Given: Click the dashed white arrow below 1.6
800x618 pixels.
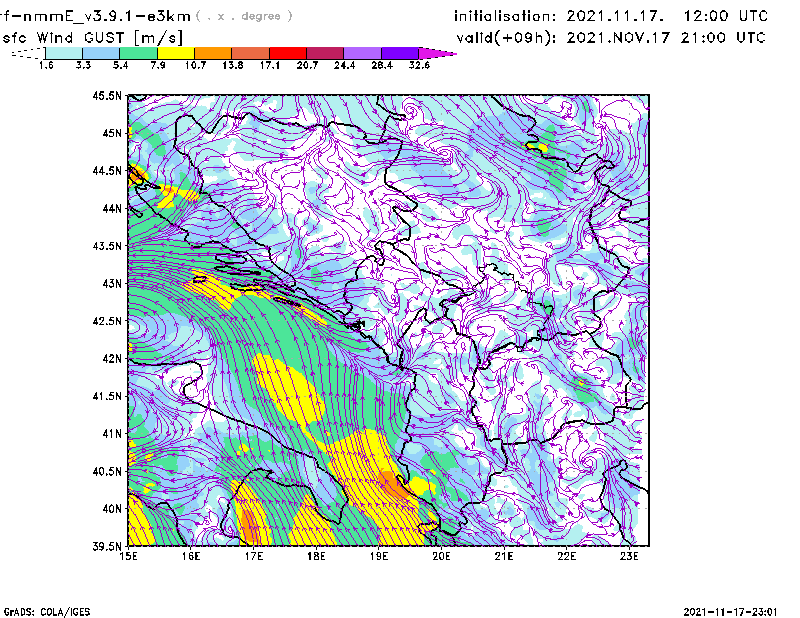Looking at the screenshot, I should (x=28, y=53).
